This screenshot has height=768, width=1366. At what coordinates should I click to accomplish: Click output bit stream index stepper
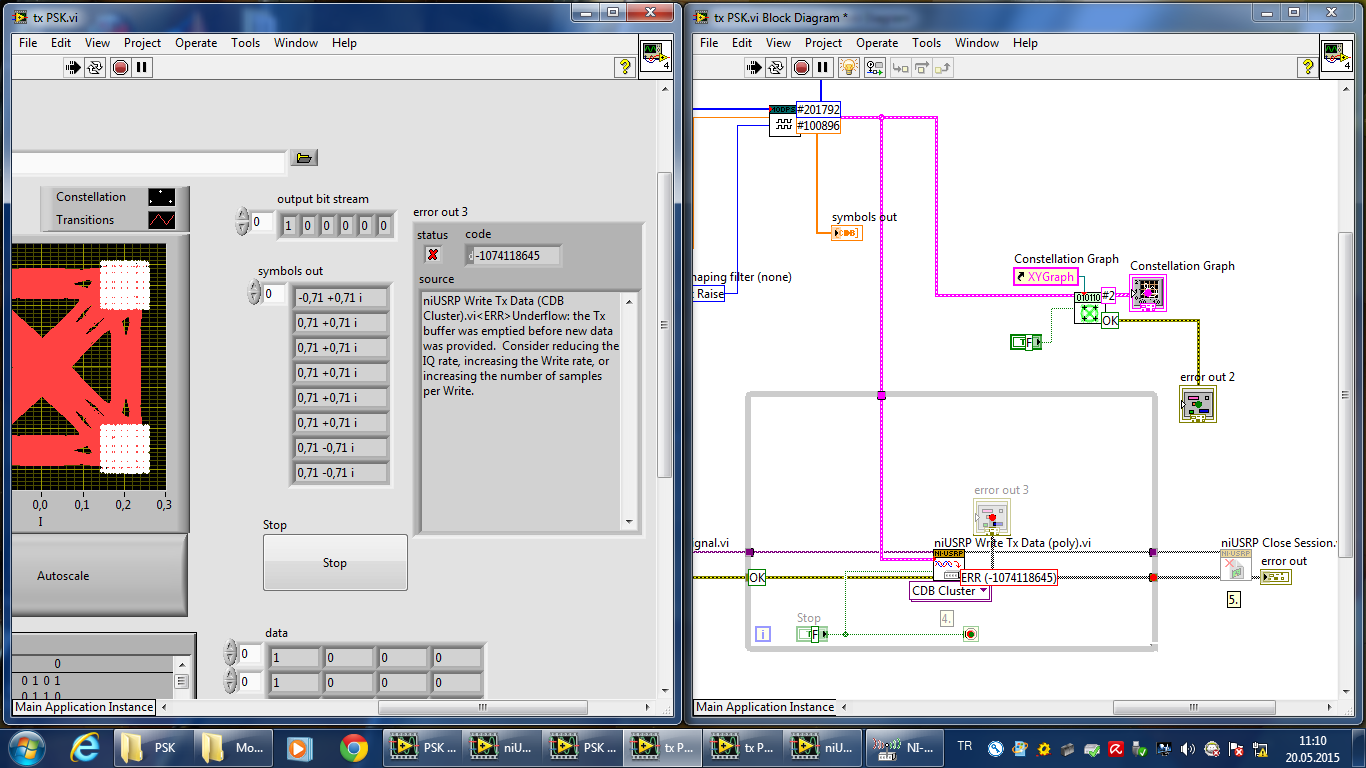point(241,222)
